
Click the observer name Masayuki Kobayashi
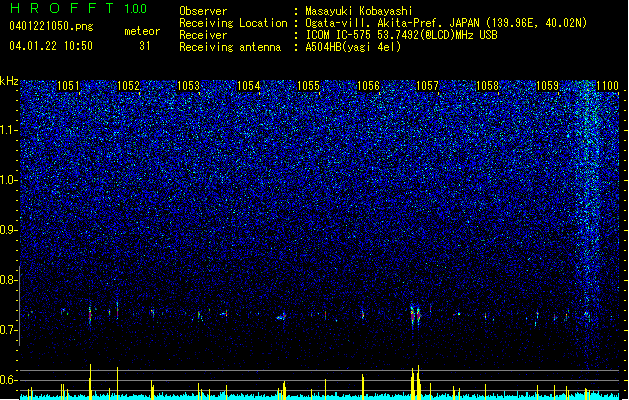click(359, 11)
